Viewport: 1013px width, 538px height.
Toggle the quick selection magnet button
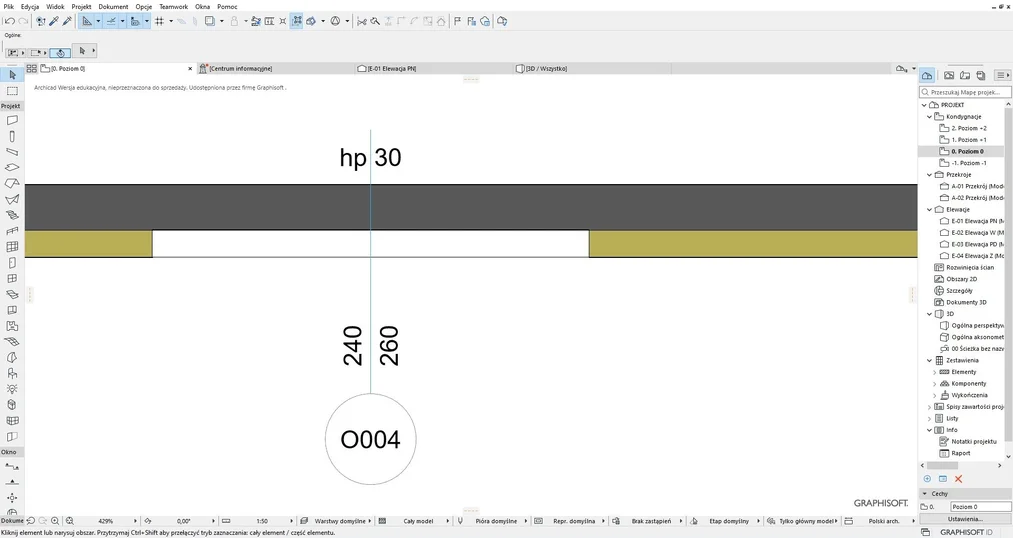point(60,52)
